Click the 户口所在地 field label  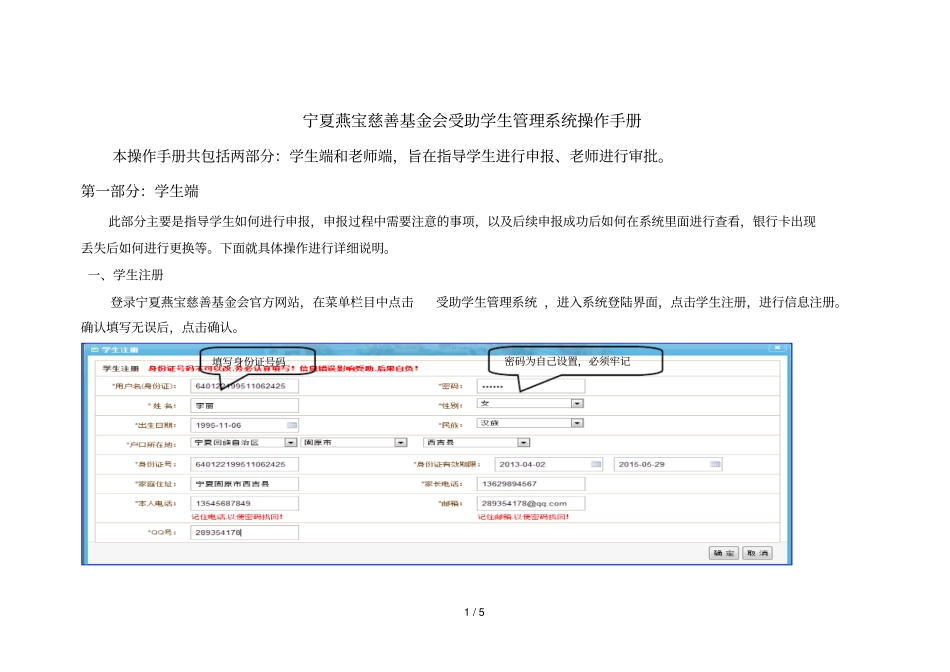point(151,445)
